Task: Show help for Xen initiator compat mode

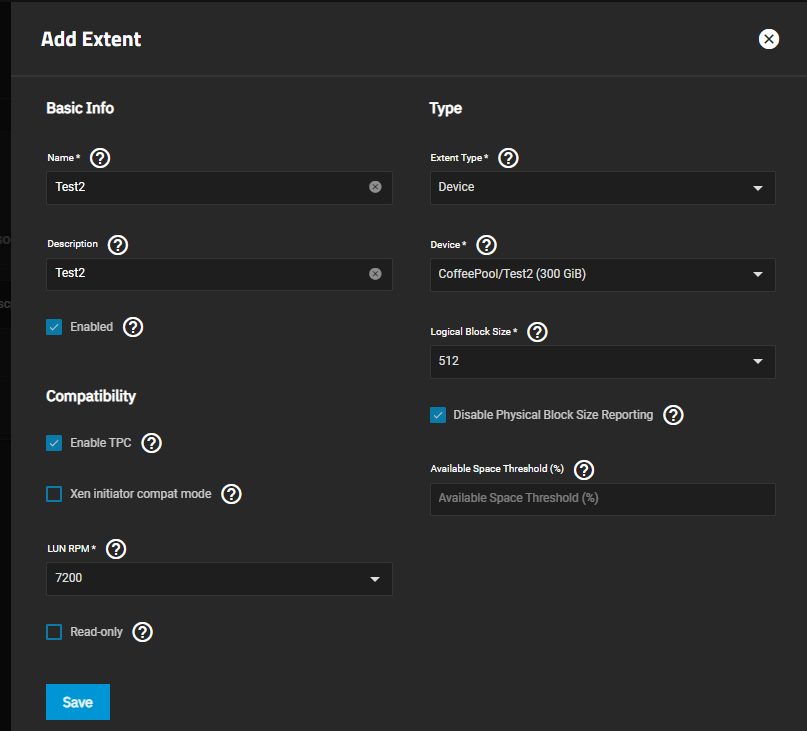Action: point(231,494)
